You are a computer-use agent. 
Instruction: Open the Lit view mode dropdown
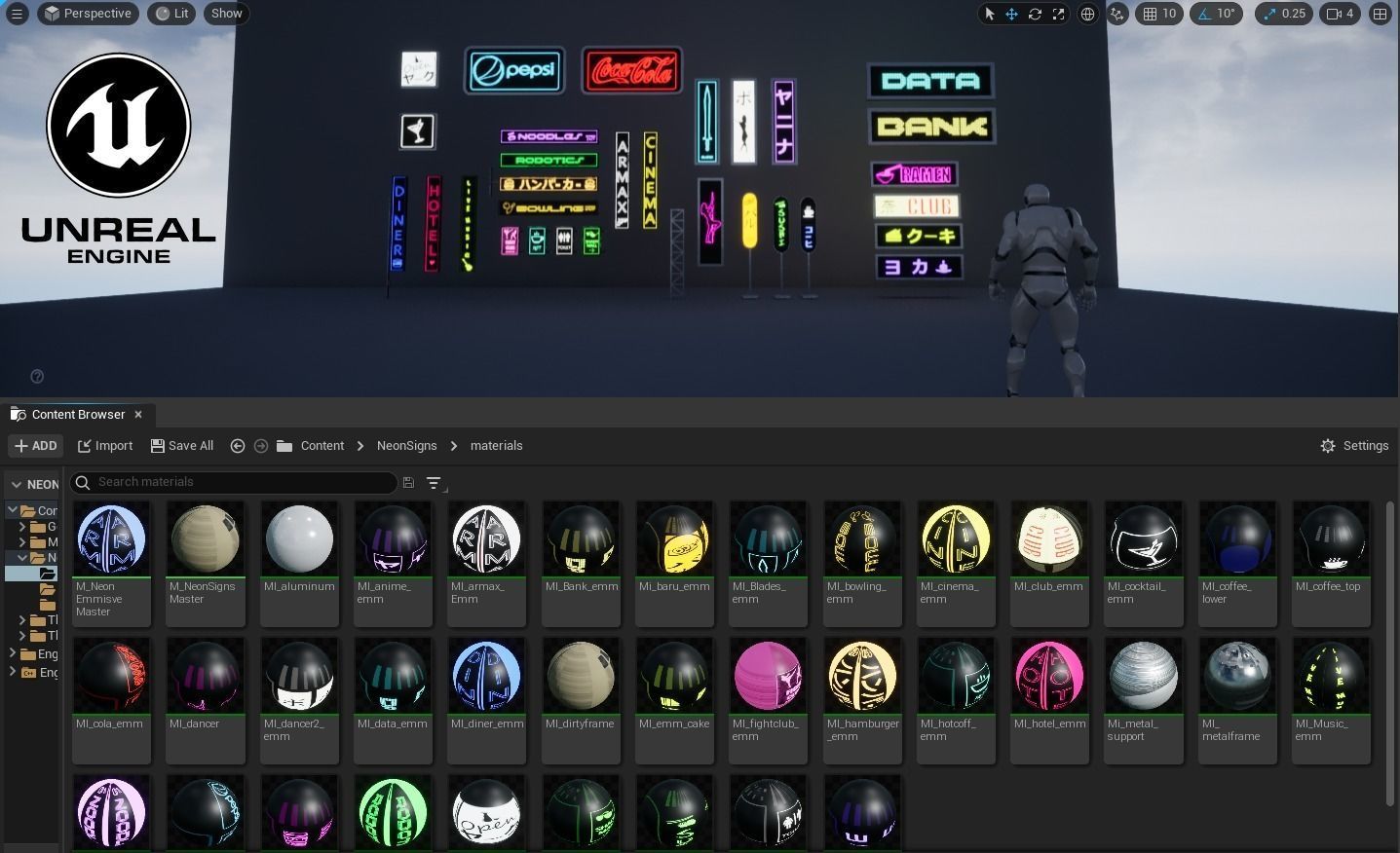coord(171,14)
